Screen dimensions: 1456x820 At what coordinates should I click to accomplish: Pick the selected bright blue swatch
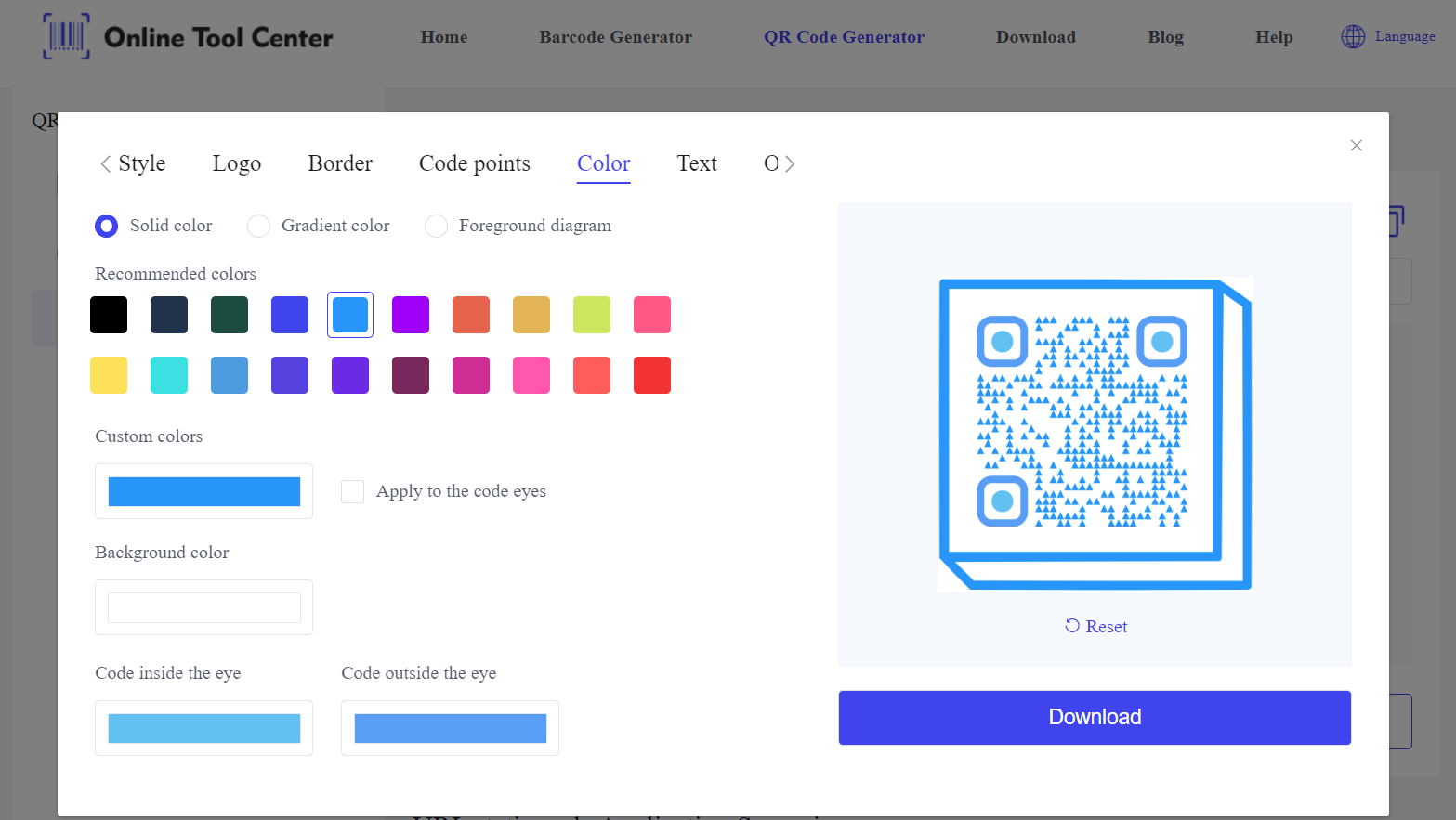point(350,315)
